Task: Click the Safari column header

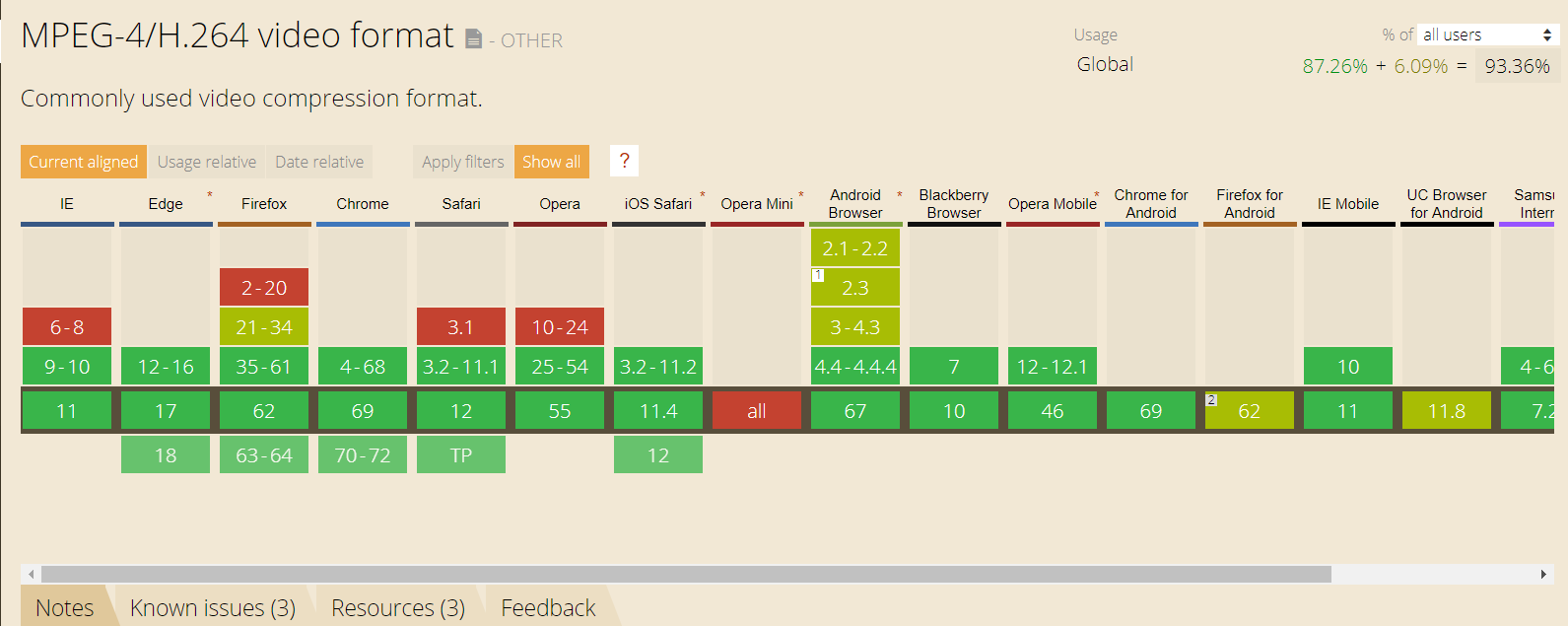Action: tap(461, 204)
